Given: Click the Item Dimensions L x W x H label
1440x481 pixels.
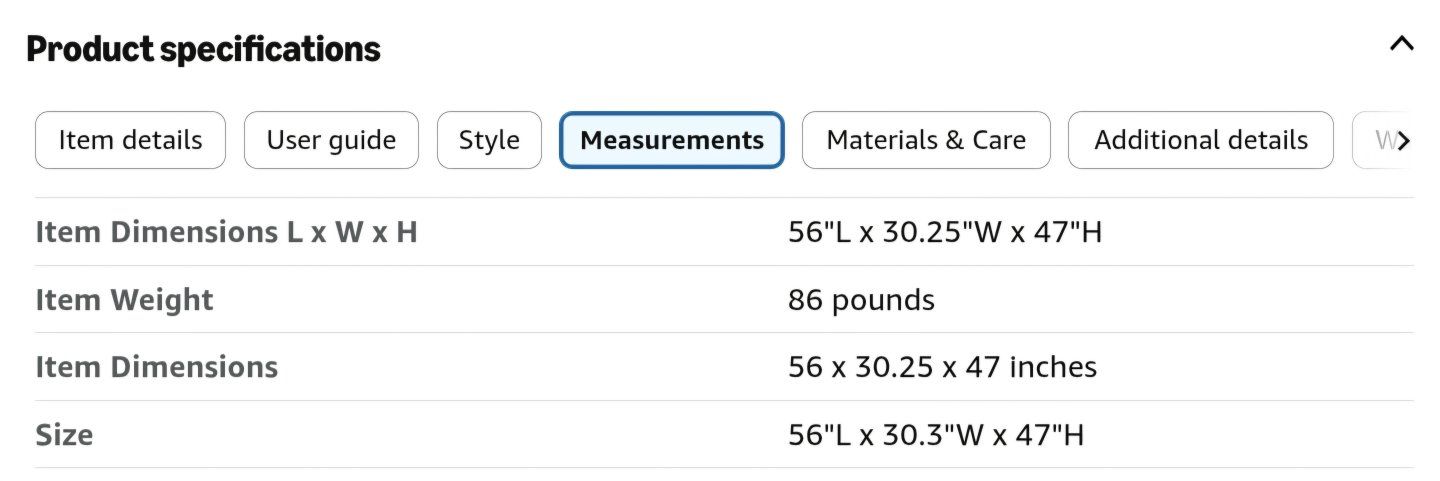Looking at the screenshot, I should coord(226,232).
